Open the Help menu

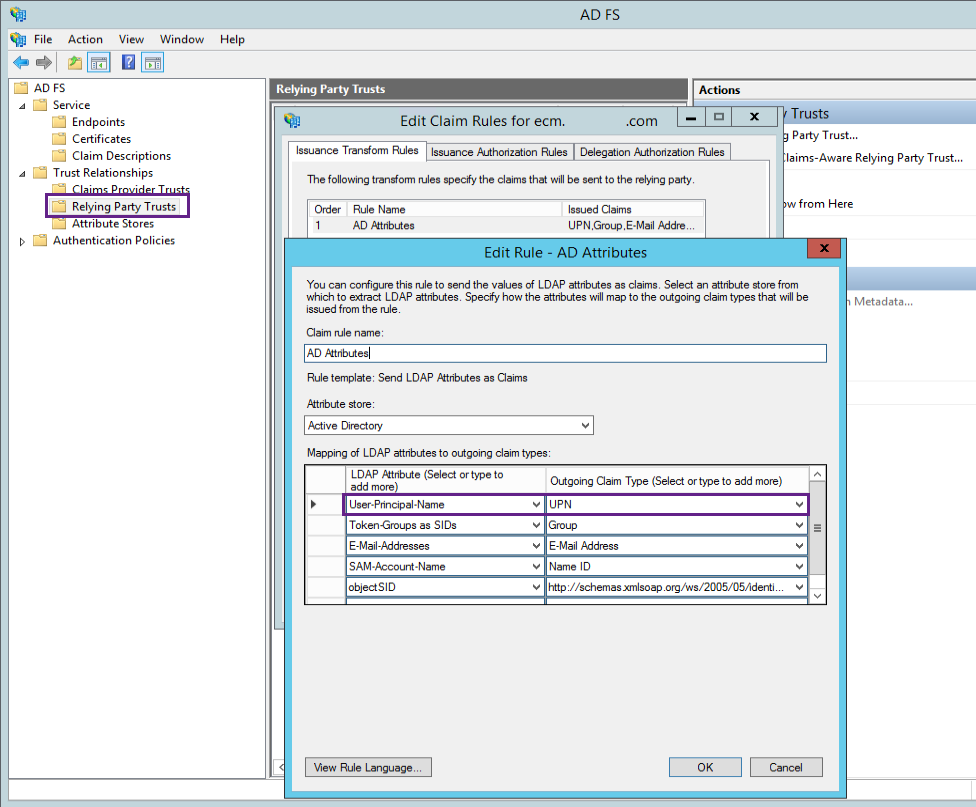click(232, 39)
